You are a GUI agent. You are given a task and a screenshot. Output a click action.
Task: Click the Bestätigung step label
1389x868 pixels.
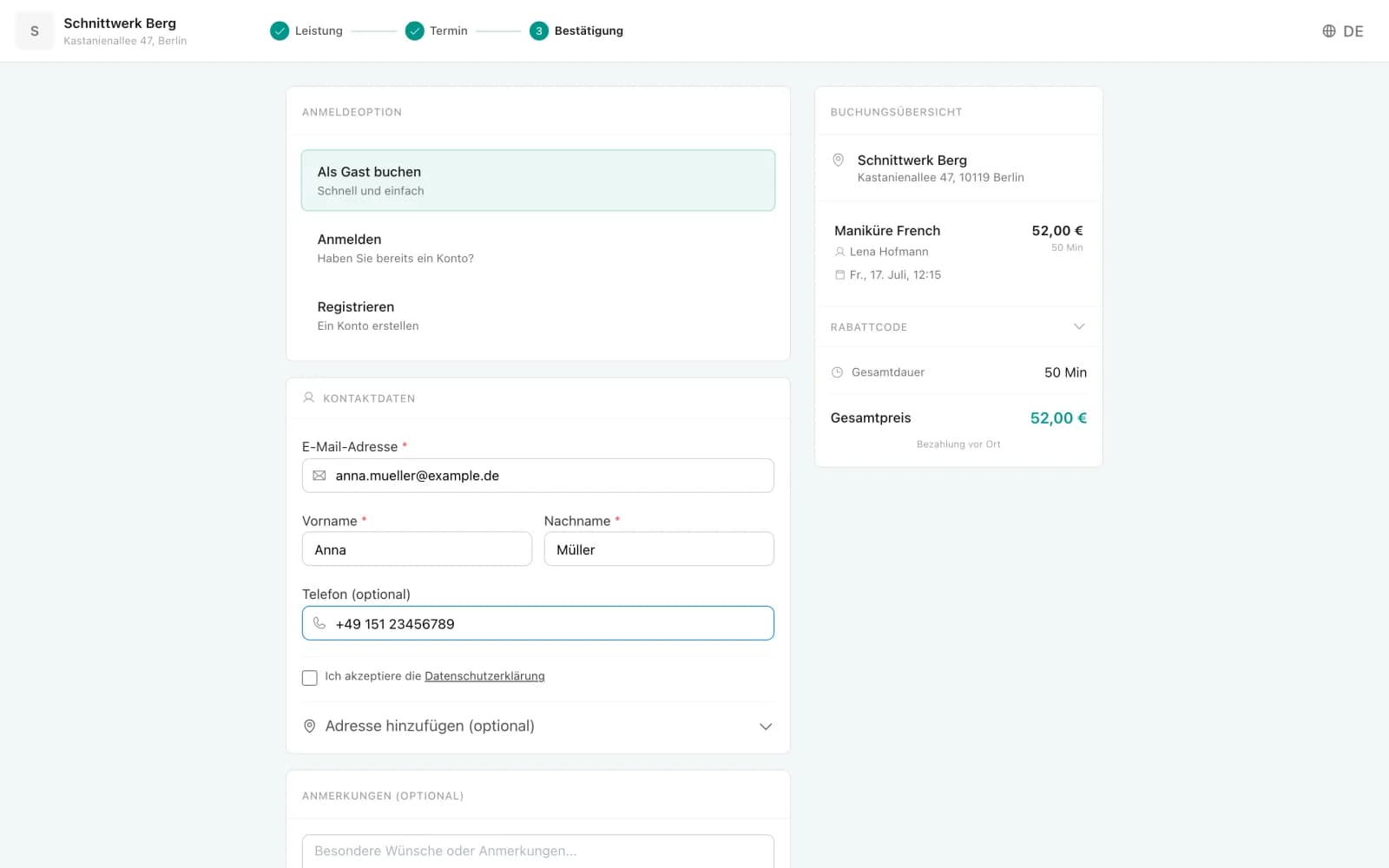(x=589, y=31)
